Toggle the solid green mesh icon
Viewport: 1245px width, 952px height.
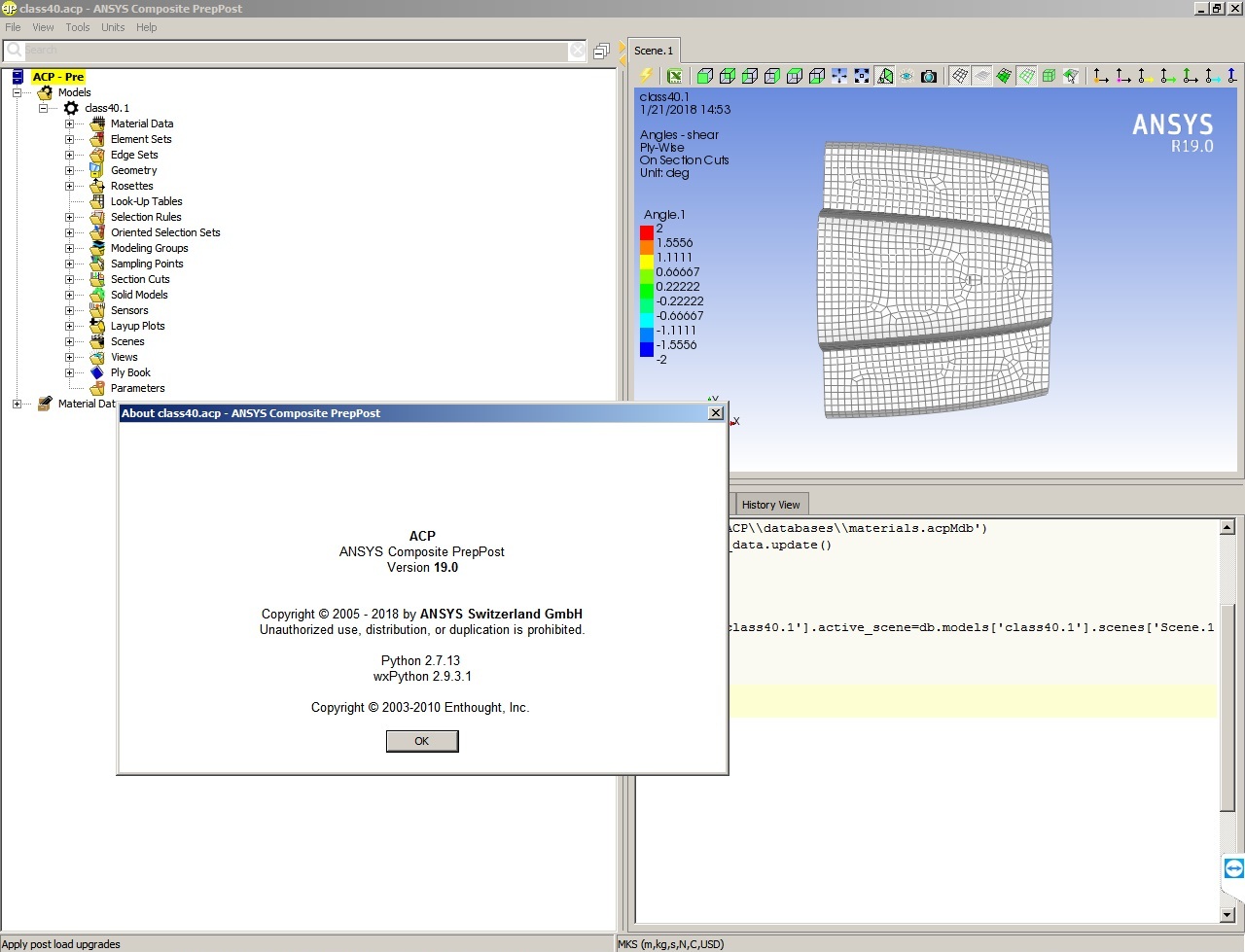(x=1005, y=76)
